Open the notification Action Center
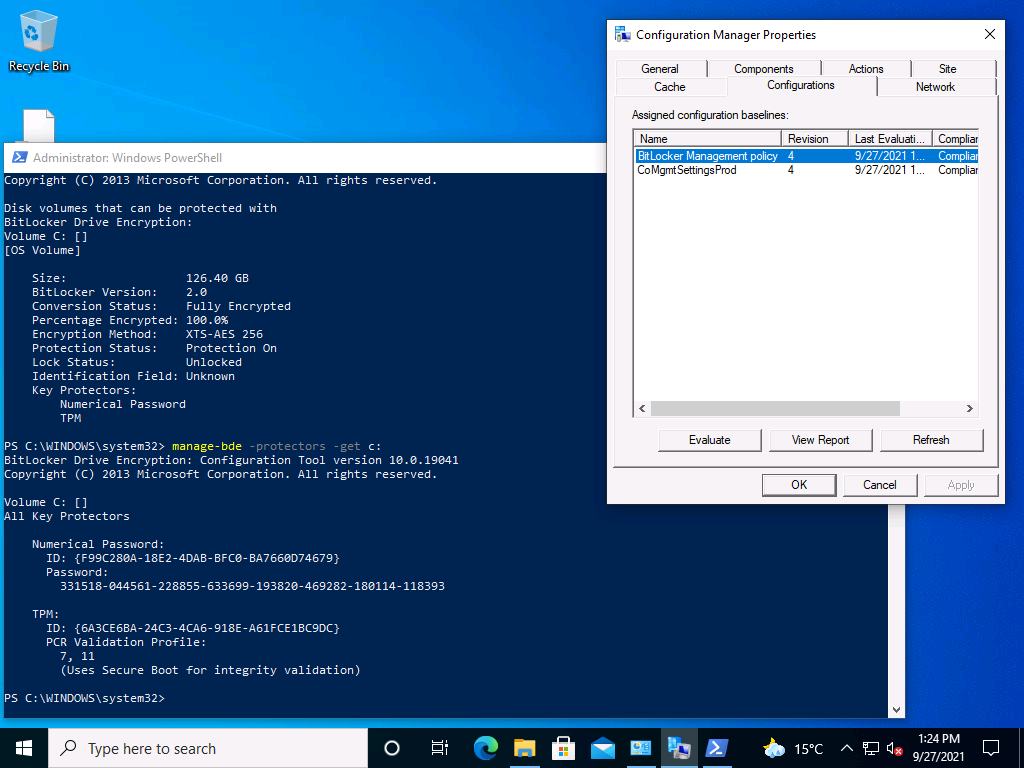Screen dimensions: 1024x768 (x=991, y=748)
